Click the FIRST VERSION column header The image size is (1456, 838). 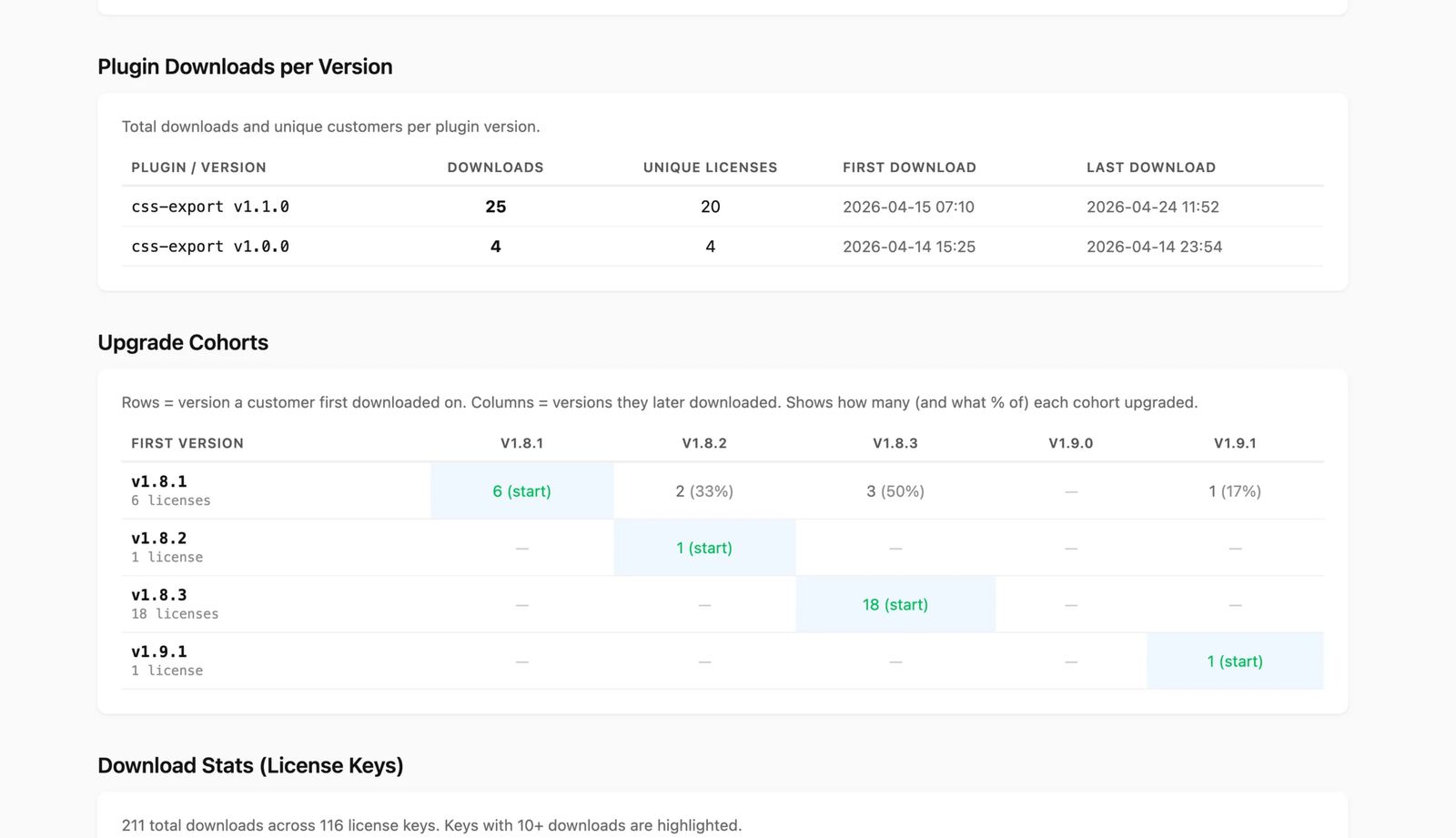pos(187,443)
